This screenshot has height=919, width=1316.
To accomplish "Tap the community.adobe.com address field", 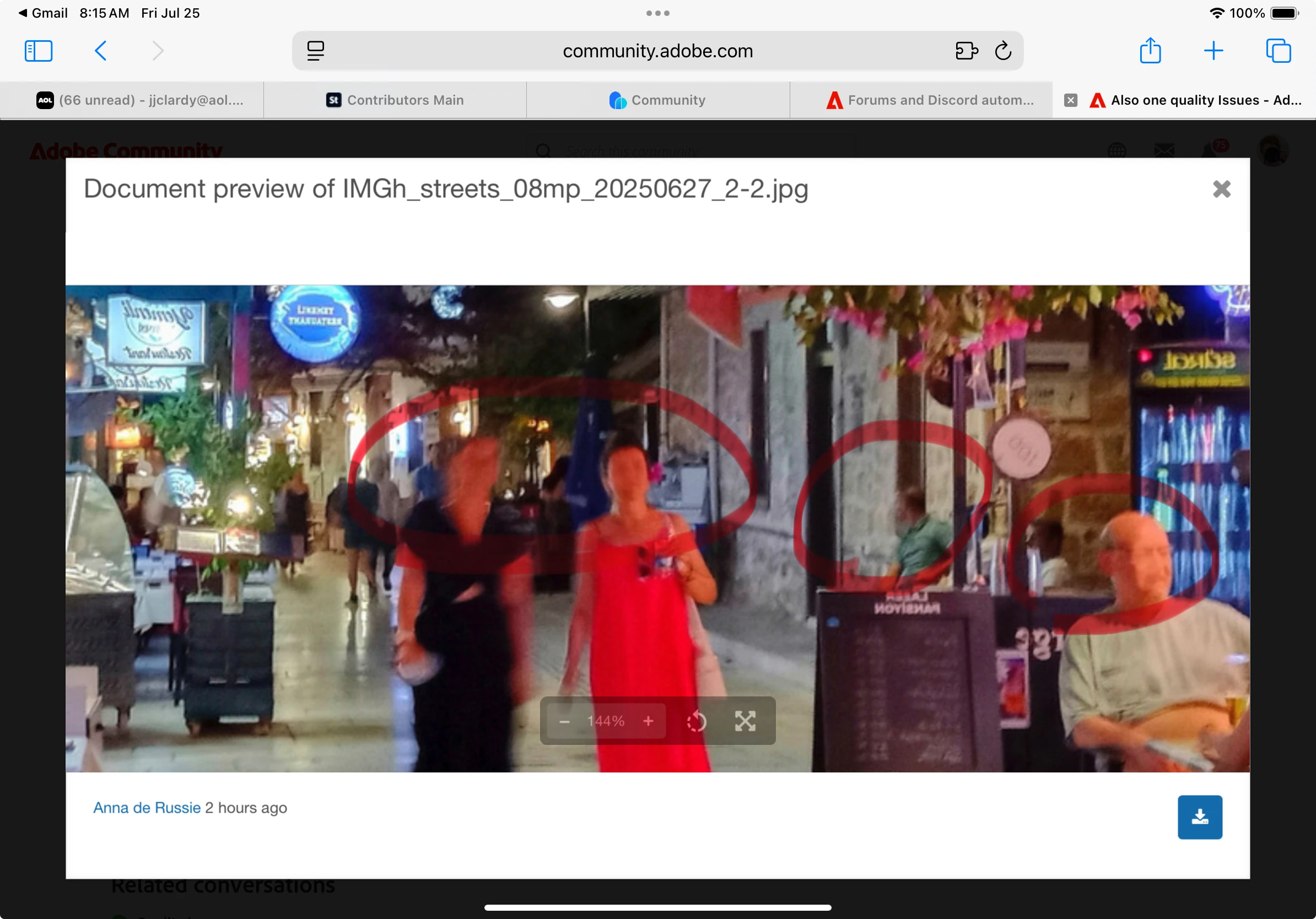I will click(x=657, y=51).
